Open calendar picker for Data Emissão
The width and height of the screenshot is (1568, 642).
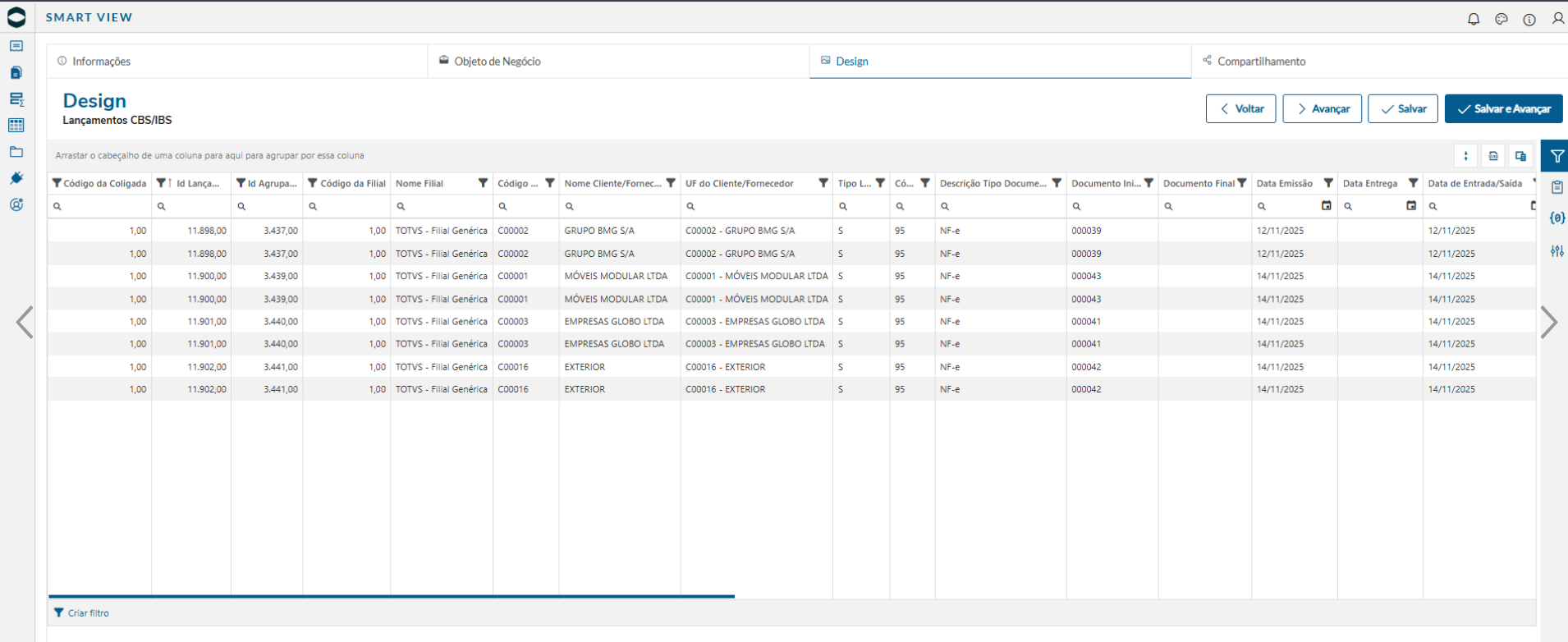pyautogui.click(x=1326, y=206)
